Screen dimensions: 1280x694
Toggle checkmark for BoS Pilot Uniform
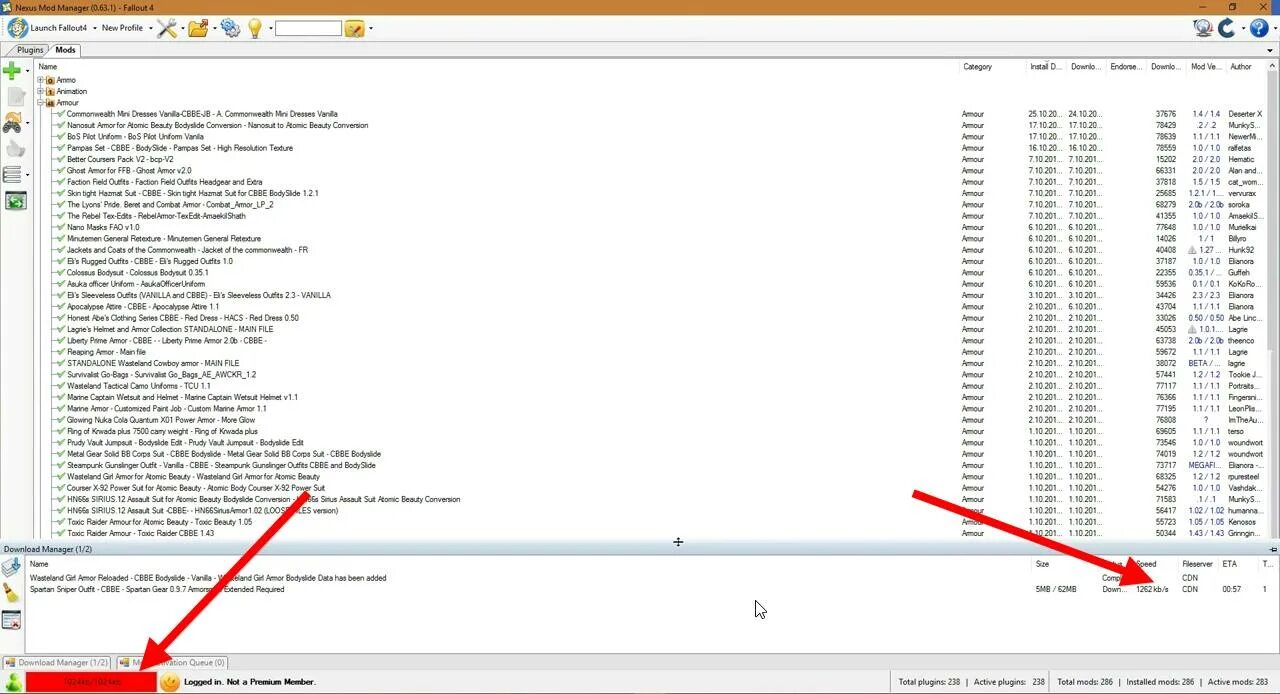pos(60,136)
